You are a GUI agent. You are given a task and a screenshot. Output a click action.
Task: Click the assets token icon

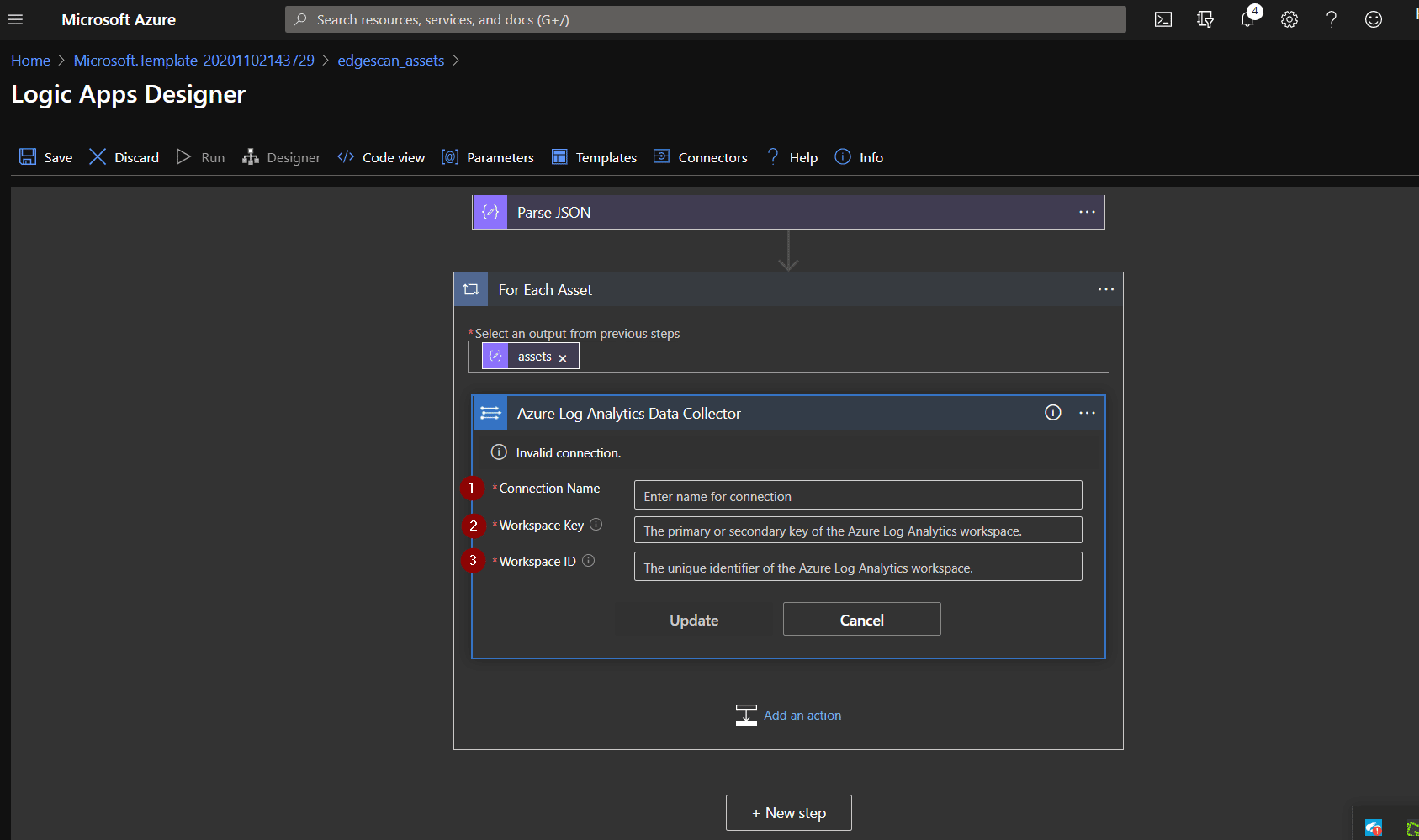click(x=495, y=357)
